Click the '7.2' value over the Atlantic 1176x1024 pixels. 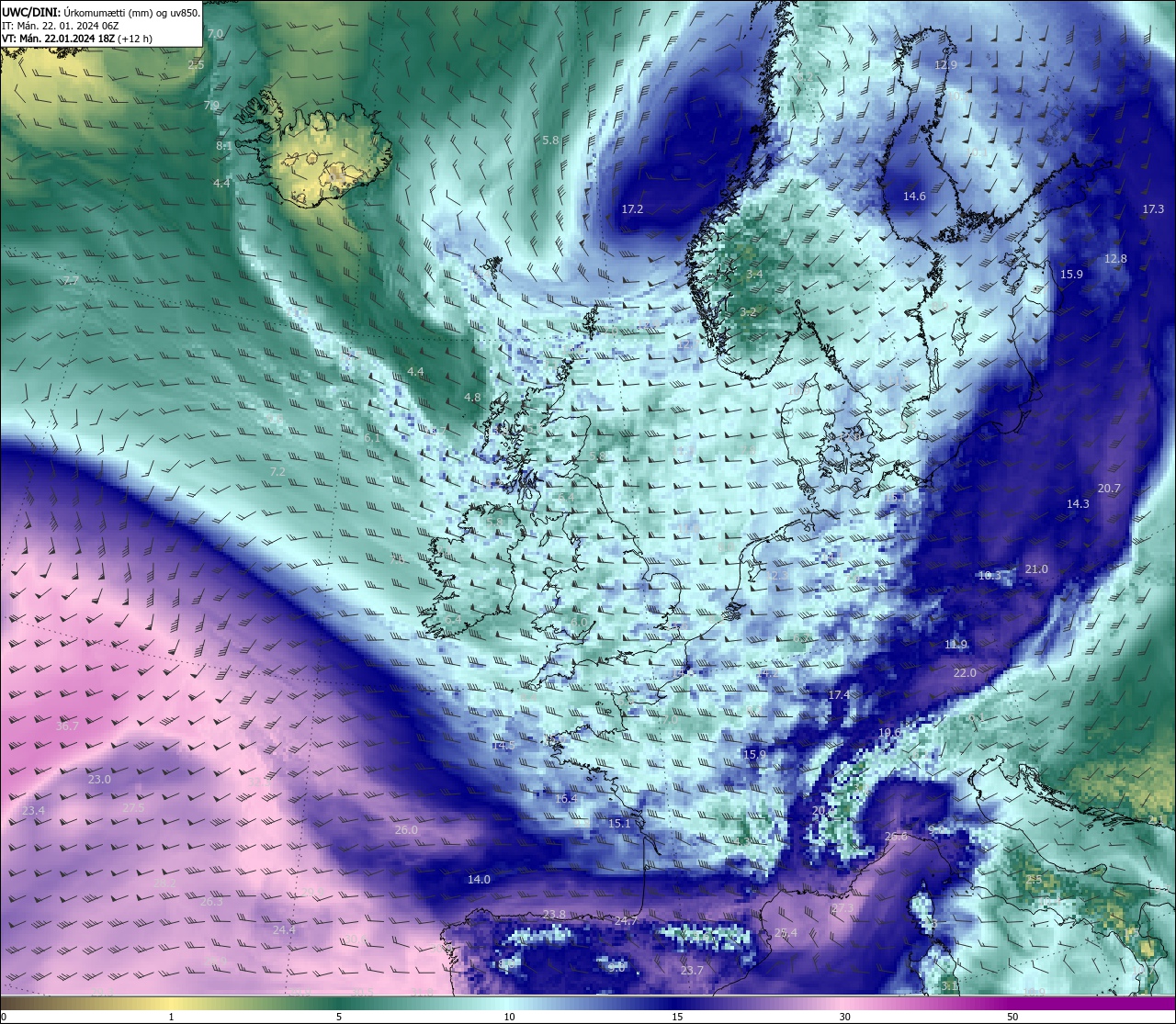[x=277, y=472]
